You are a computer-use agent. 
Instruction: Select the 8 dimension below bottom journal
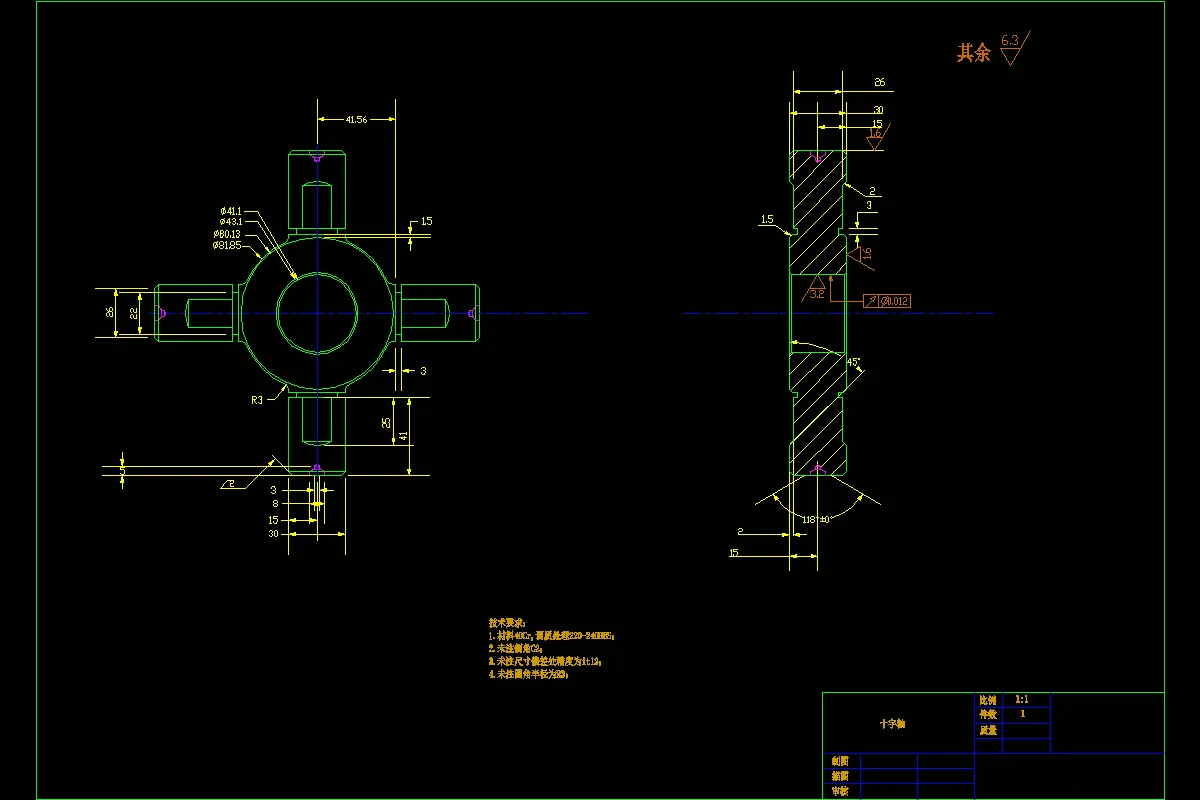click(274, 505)
